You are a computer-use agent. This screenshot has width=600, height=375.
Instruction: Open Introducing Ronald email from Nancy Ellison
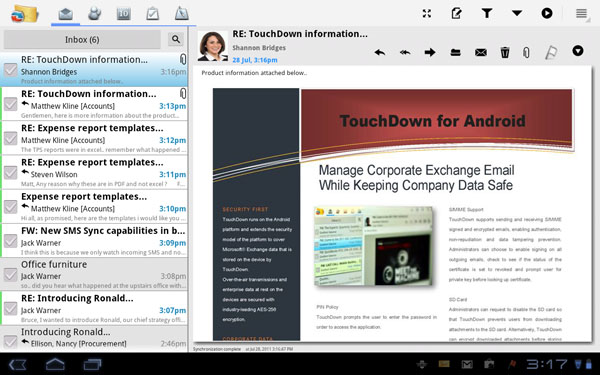point(95,339)
